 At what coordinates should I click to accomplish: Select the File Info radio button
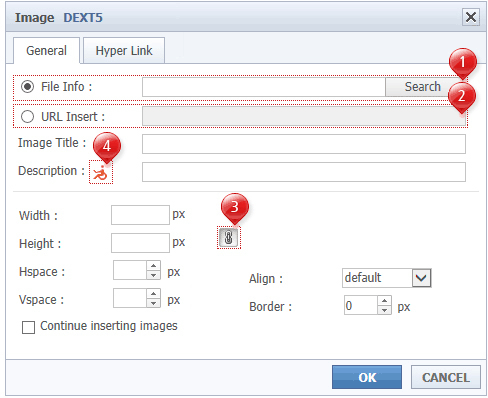click(x=27, y=87)
